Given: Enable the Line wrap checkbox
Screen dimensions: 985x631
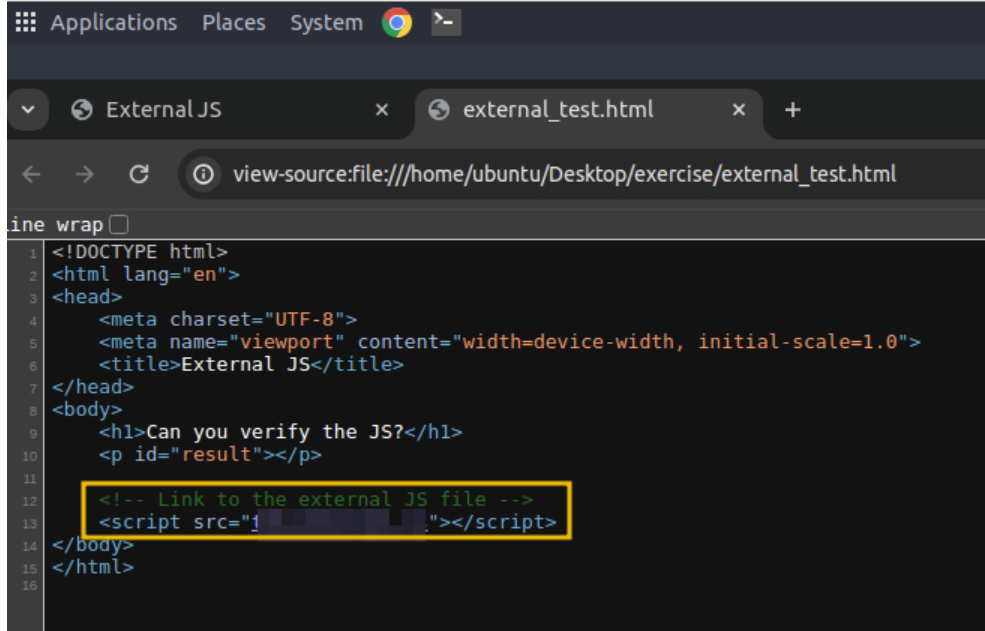Looking at the screenshot, I should [x=119, y=224].
